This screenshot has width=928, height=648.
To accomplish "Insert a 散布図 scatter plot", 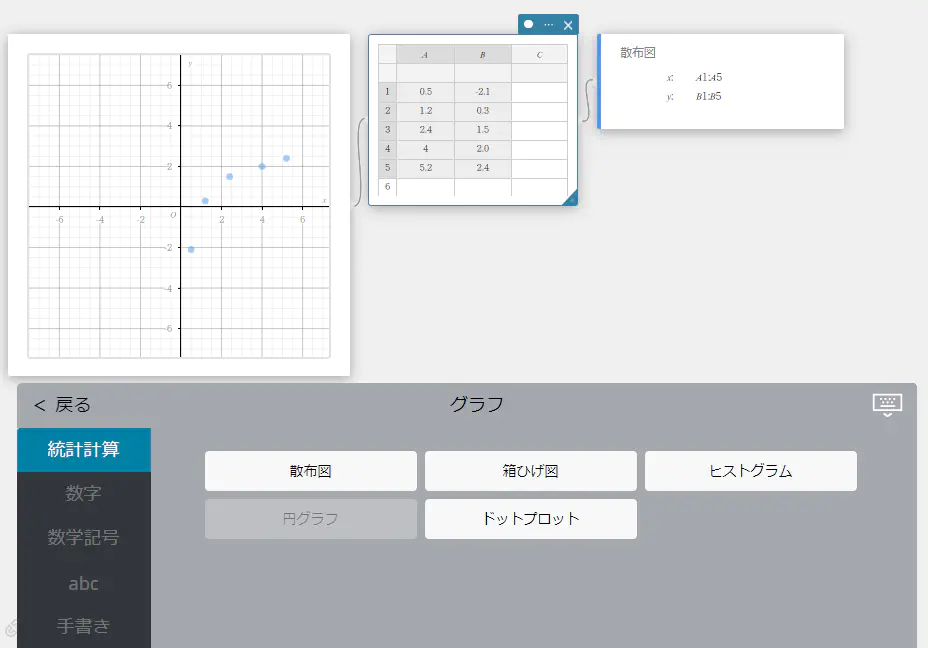I will 310,471.
